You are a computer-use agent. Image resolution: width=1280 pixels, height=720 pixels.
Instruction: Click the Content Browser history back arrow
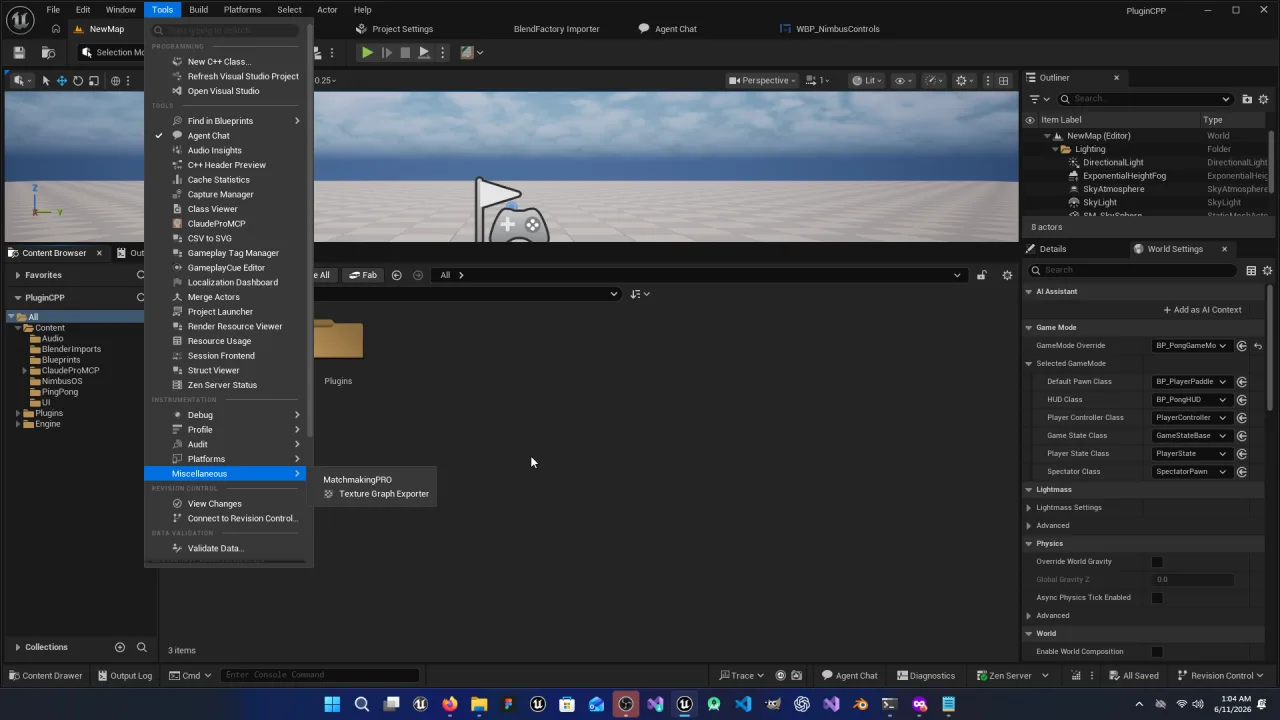point(396,275)
